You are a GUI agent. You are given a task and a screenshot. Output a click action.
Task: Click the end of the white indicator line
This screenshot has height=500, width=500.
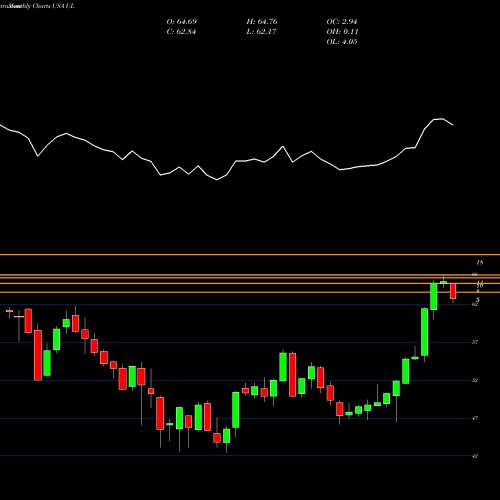(453, 125)
